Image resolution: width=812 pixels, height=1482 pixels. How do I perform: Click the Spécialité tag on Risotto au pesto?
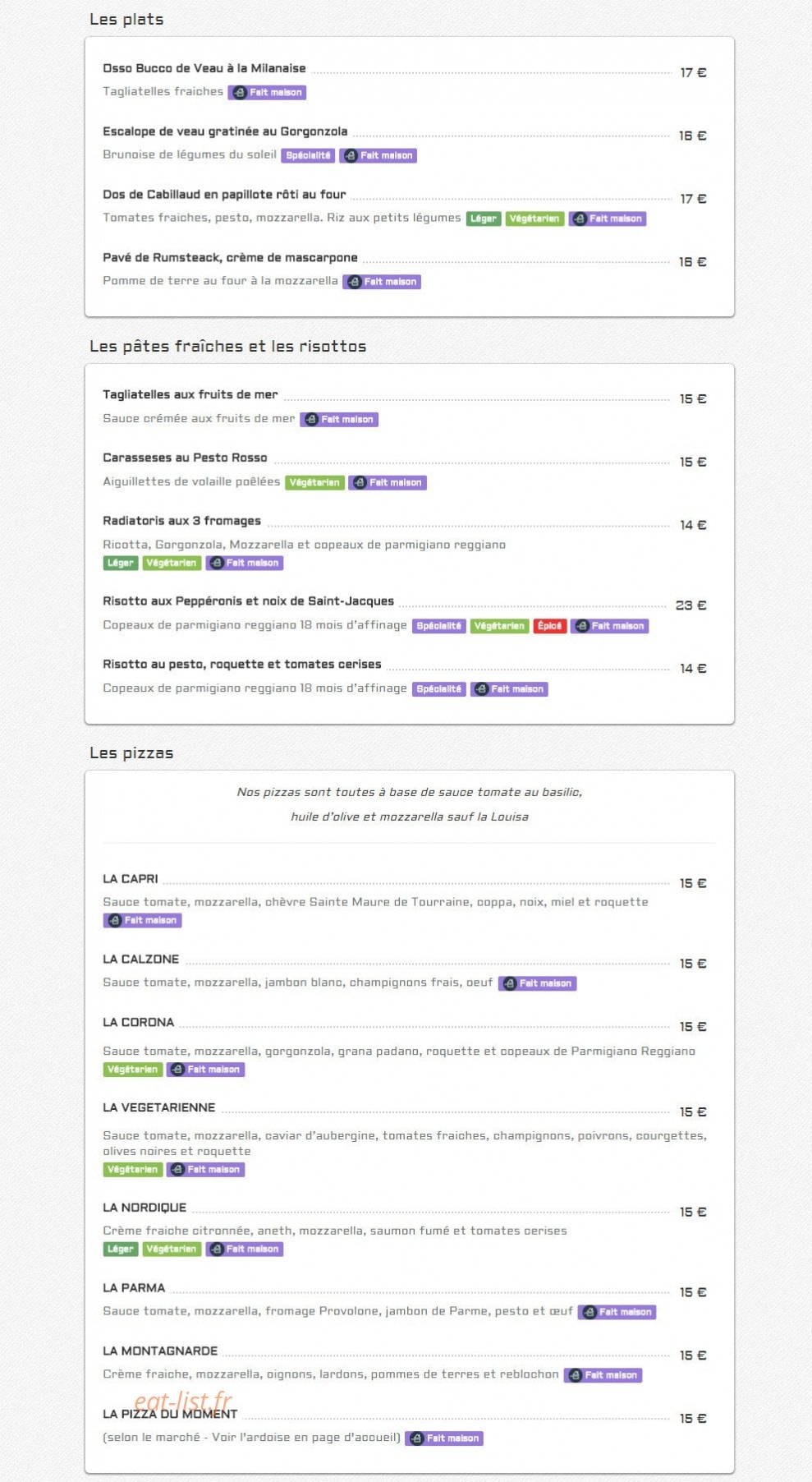[x=439, y=689]
